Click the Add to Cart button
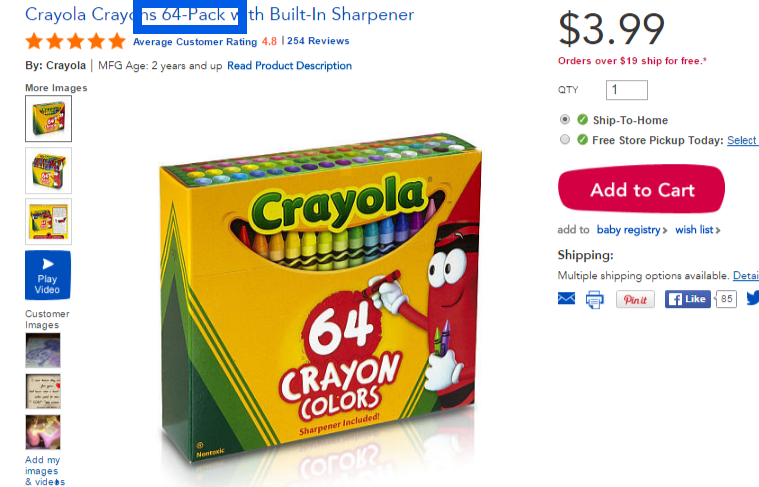 [x=641, y=189]
